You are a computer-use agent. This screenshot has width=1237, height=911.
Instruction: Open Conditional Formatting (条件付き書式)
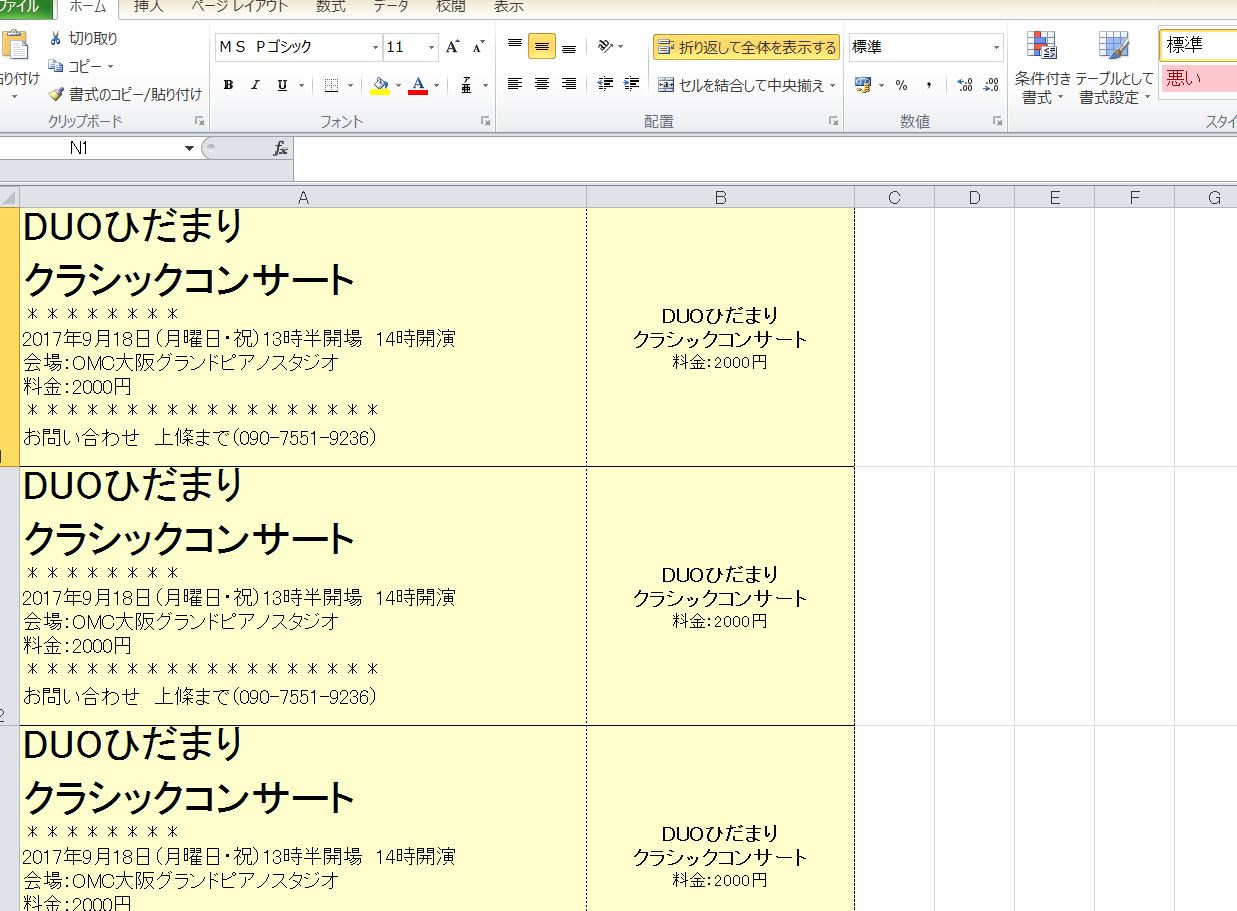[x=1043, y=68]
